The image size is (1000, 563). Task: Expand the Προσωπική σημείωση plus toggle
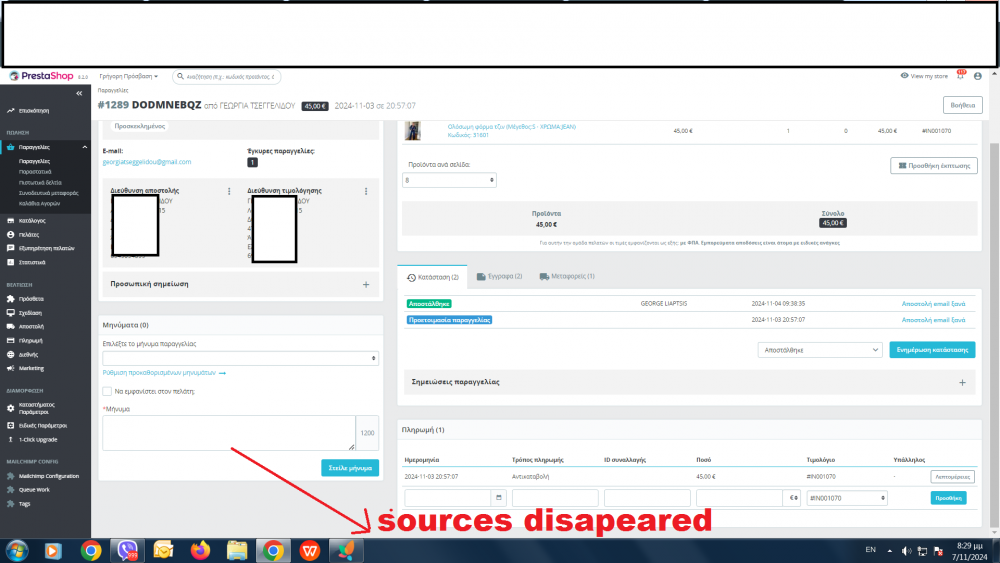point(366,284)
